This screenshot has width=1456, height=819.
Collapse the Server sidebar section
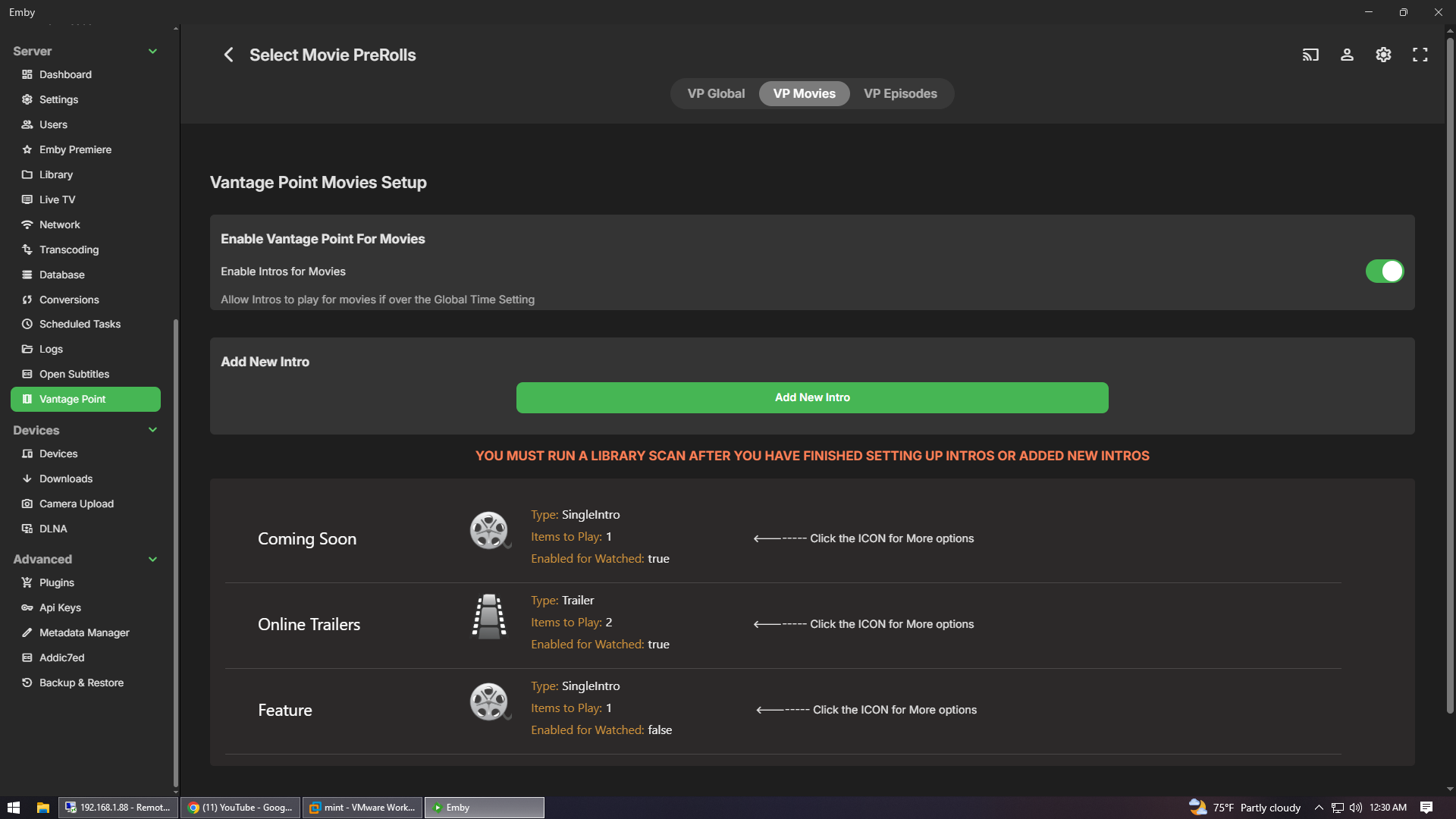click(x=152, y=51)
